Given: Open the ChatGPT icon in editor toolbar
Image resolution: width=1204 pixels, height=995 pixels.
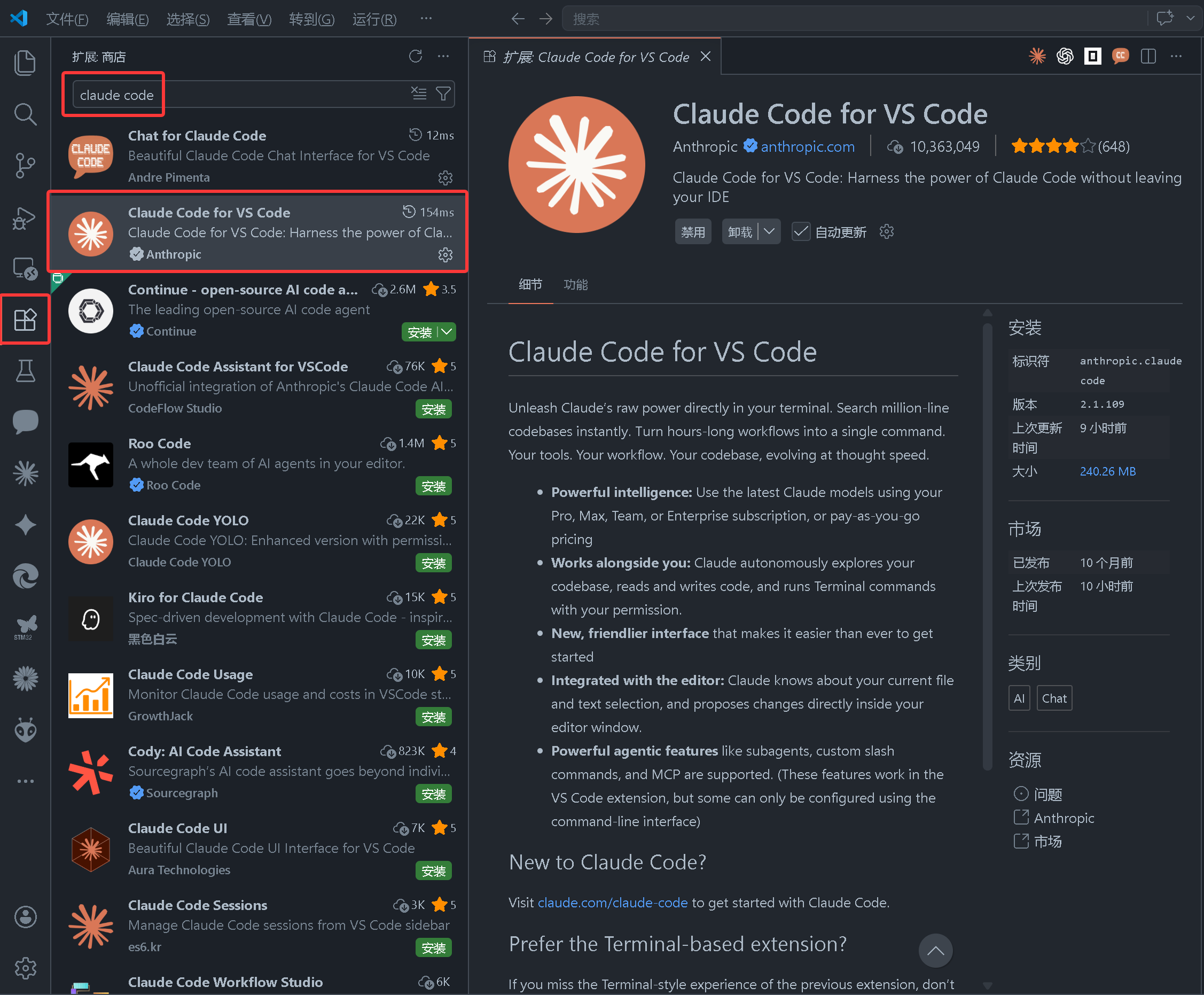Looking at the screenshot, I should pos(1065,56).
